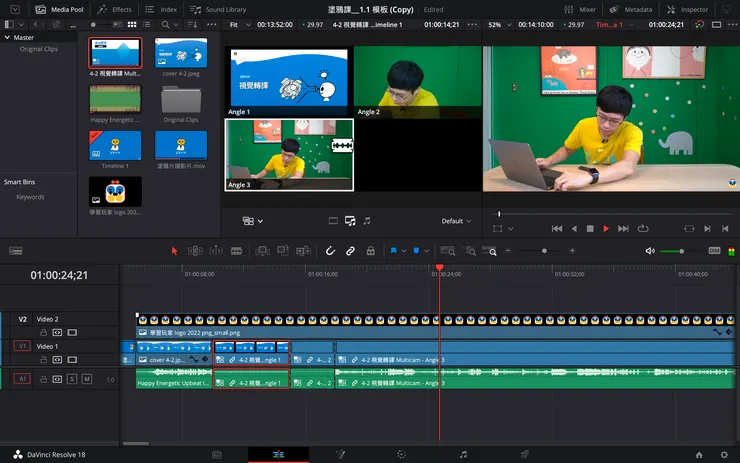740x463 pixels.
Task: Toggle the linked selection chain icon
Action: point(350,251)
